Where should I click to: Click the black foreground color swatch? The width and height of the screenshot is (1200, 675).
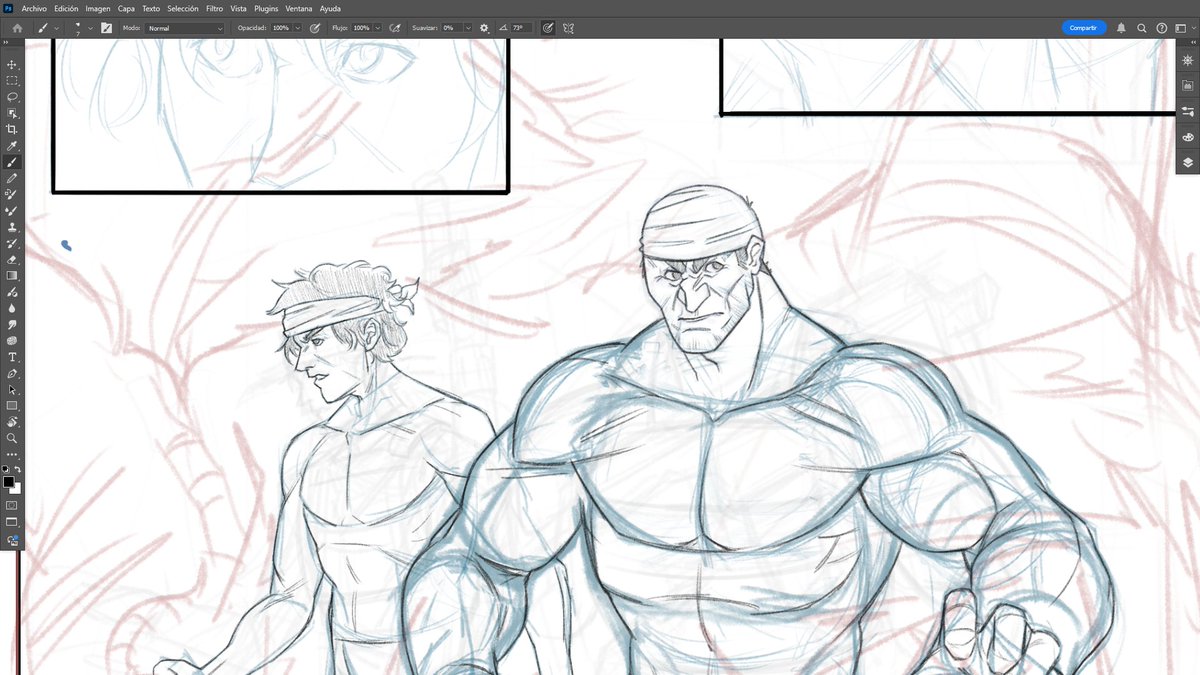8,482
